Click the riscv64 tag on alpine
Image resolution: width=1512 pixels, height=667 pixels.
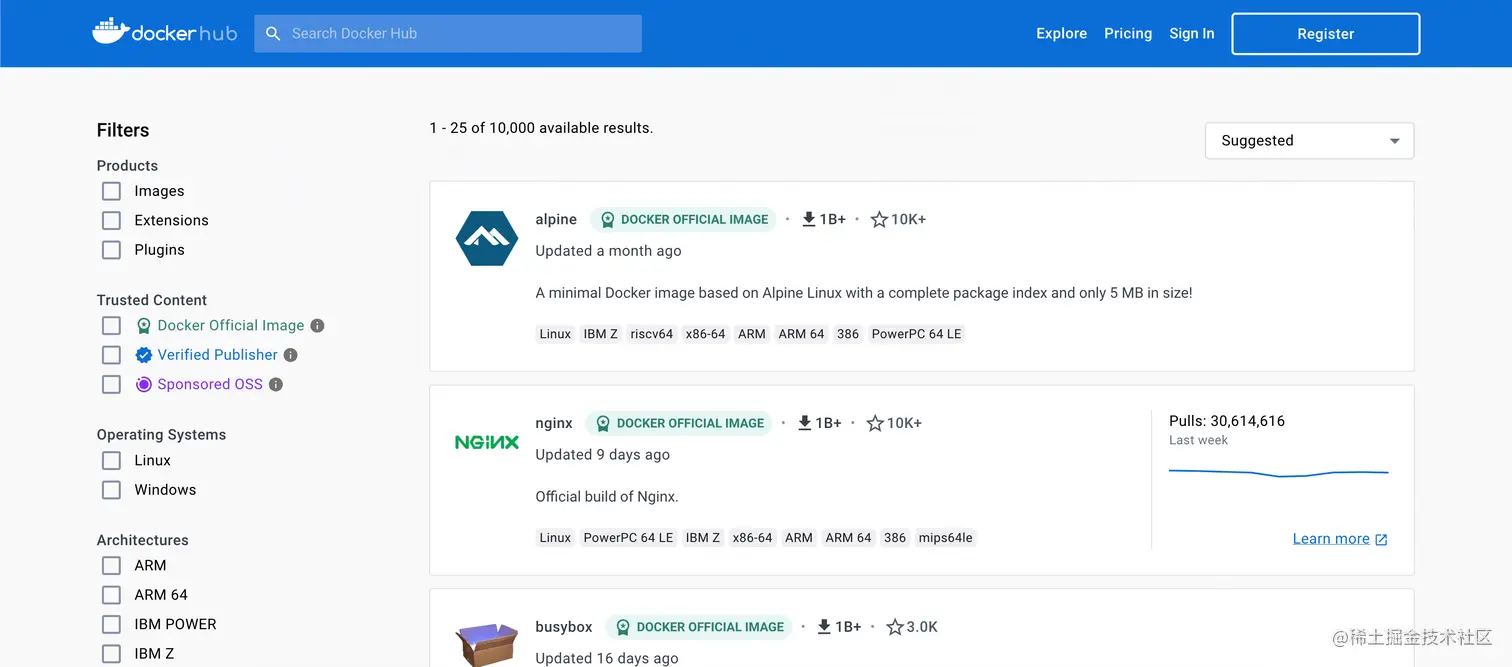coord(652,334)
